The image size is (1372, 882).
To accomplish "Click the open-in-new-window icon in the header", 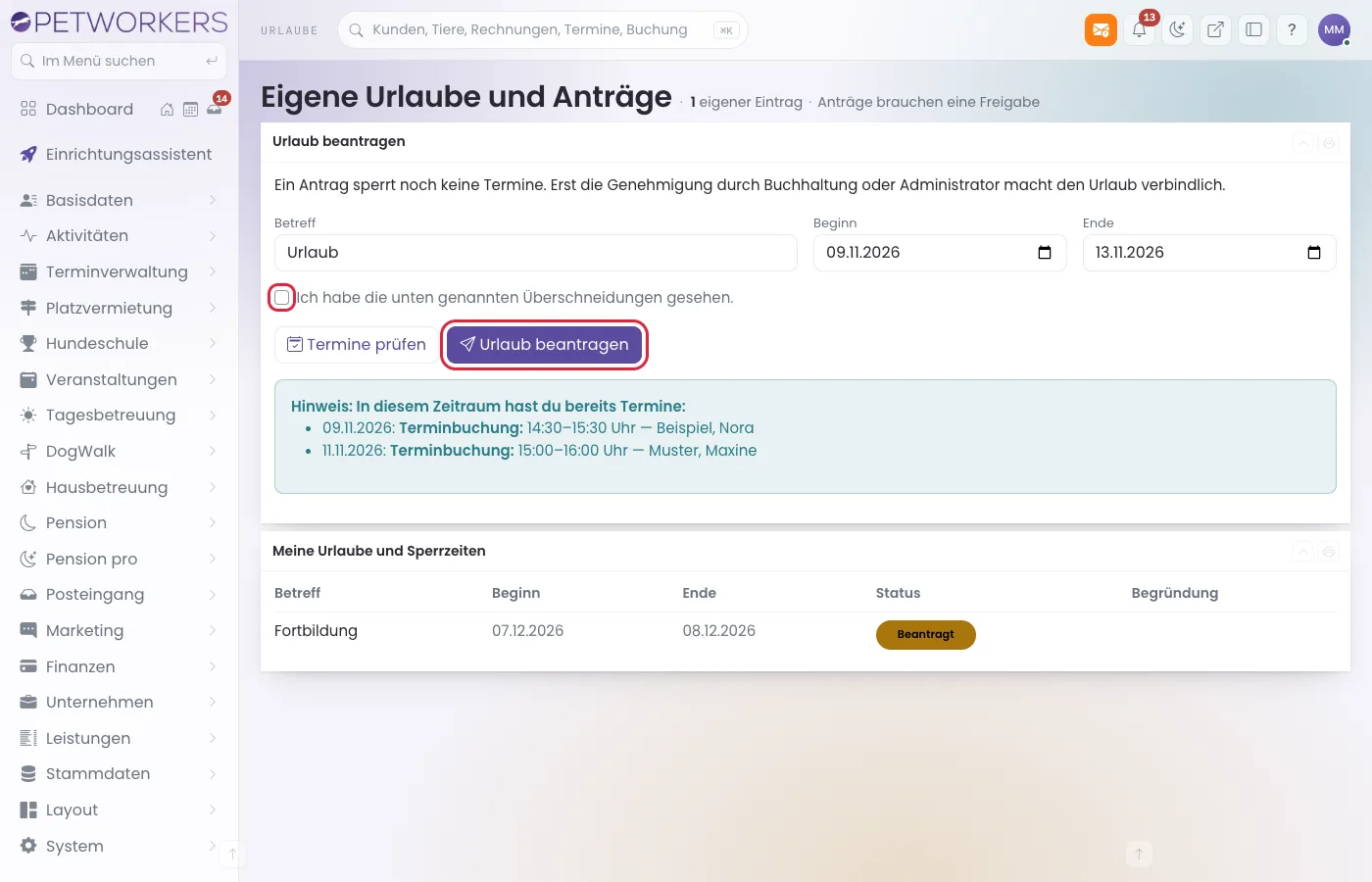I will click(1215, 29).
